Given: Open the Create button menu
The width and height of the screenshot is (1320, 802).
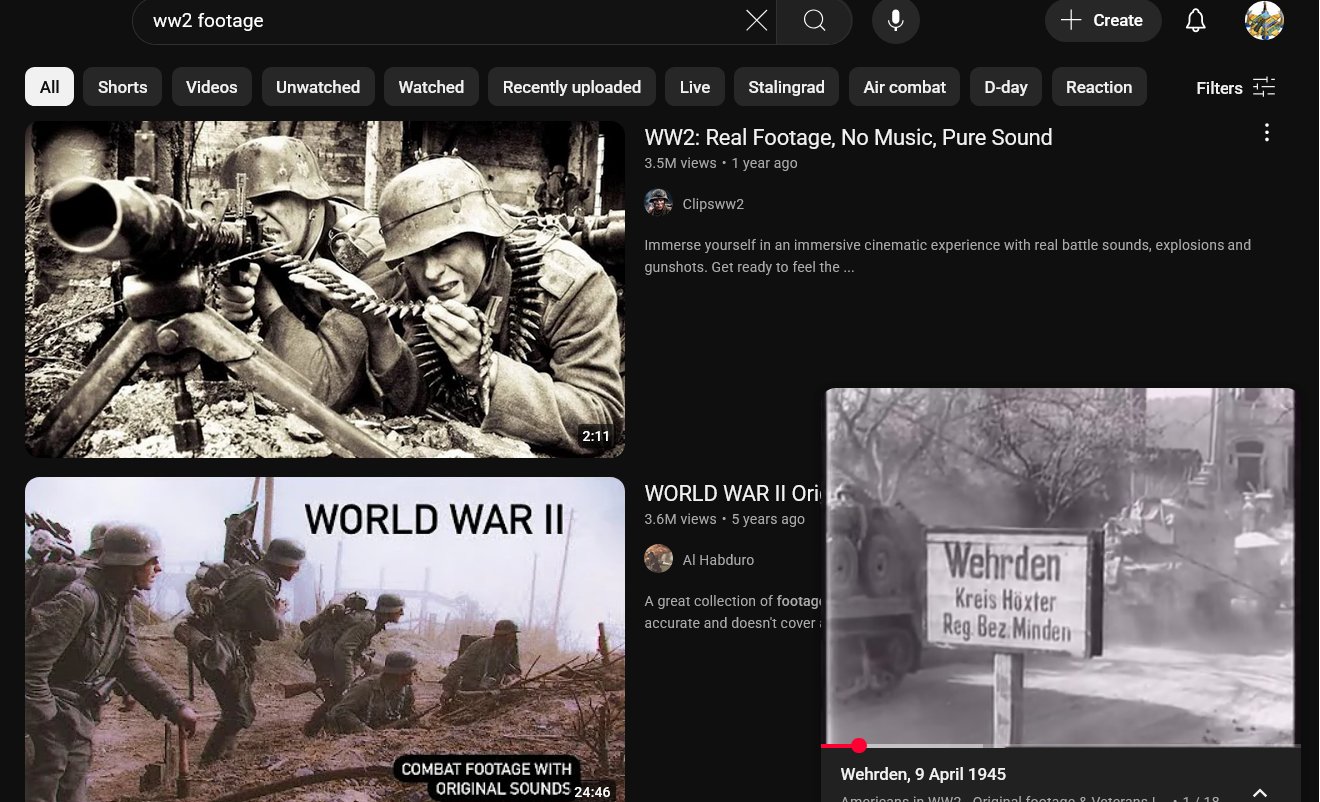Looking at the screenshot, I should (x=1102, y=21).
